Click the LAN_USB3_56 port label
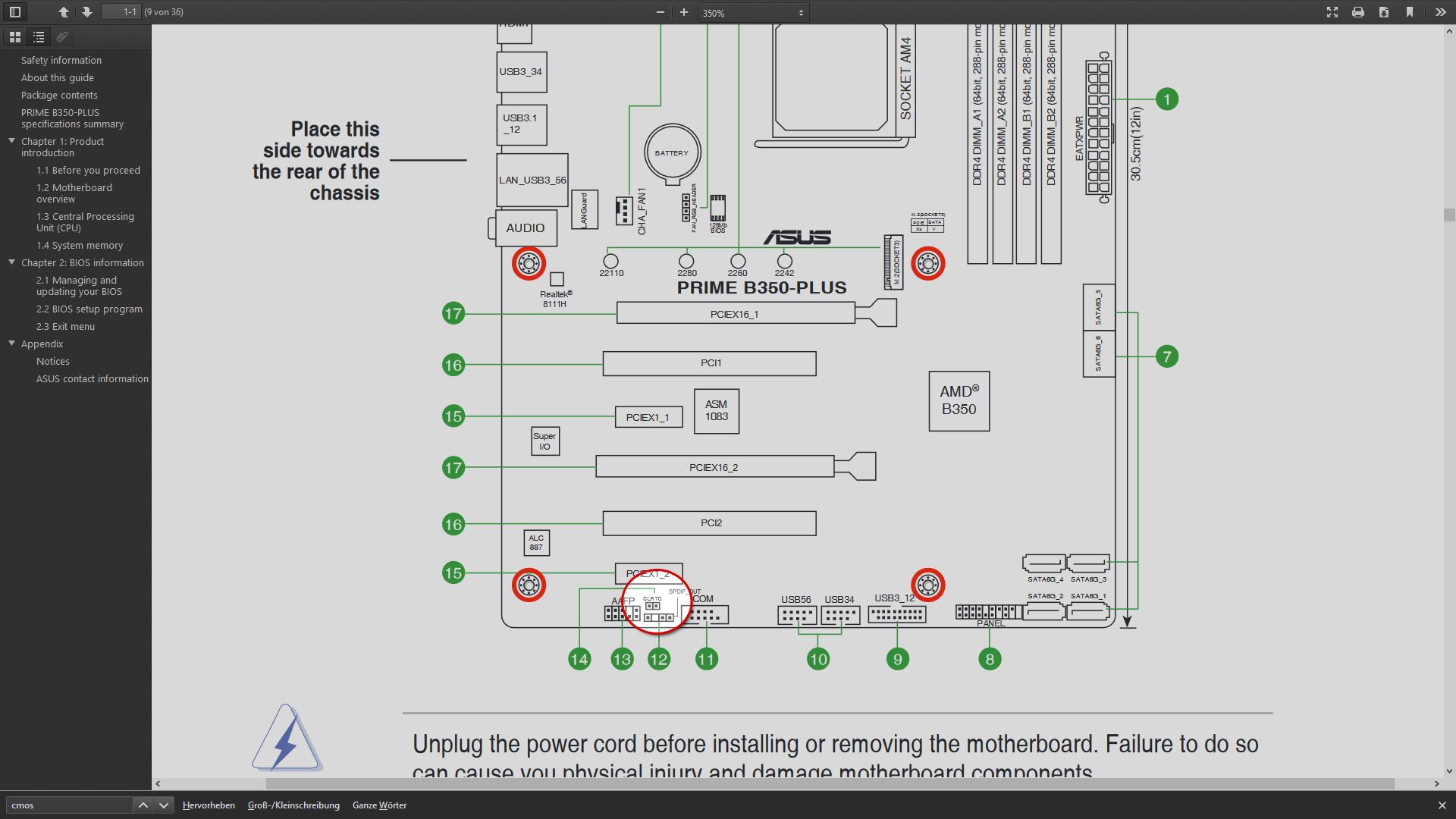 pos(532,180)
